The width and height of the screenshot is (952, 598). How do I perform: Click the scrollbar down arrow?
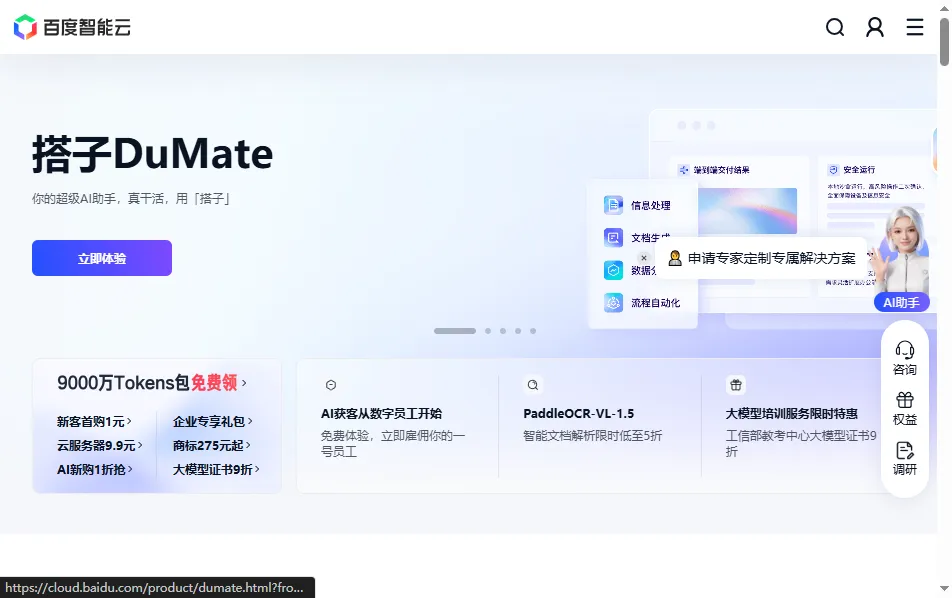[944, 588]
